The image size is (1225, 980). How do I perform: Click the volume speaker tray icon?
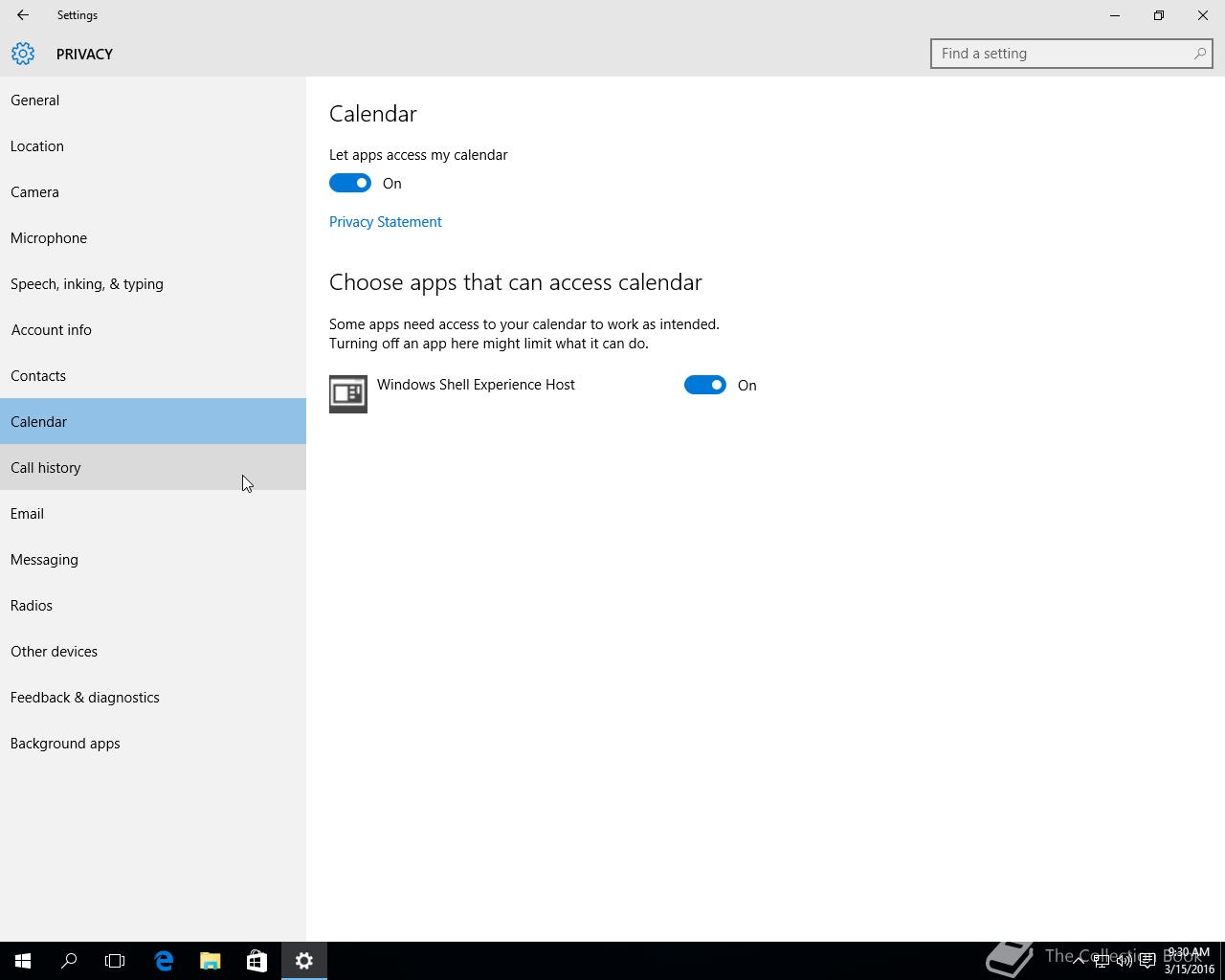click(1124, 961)
